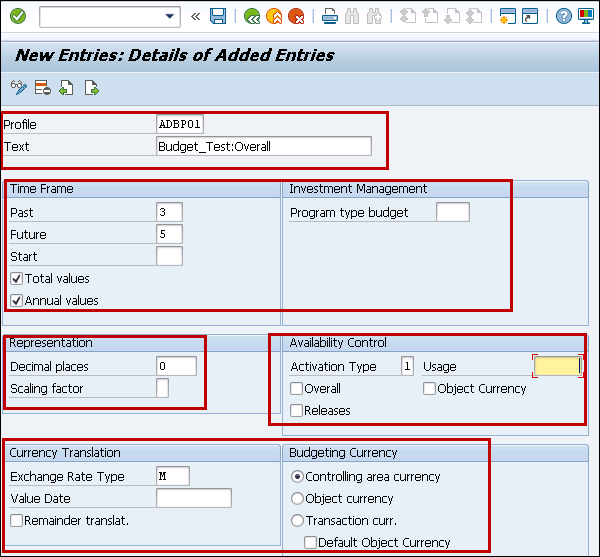Select Transaction curr. radio button
The image size is (600, 557).
pyautogui.click(x=297, y=521)
